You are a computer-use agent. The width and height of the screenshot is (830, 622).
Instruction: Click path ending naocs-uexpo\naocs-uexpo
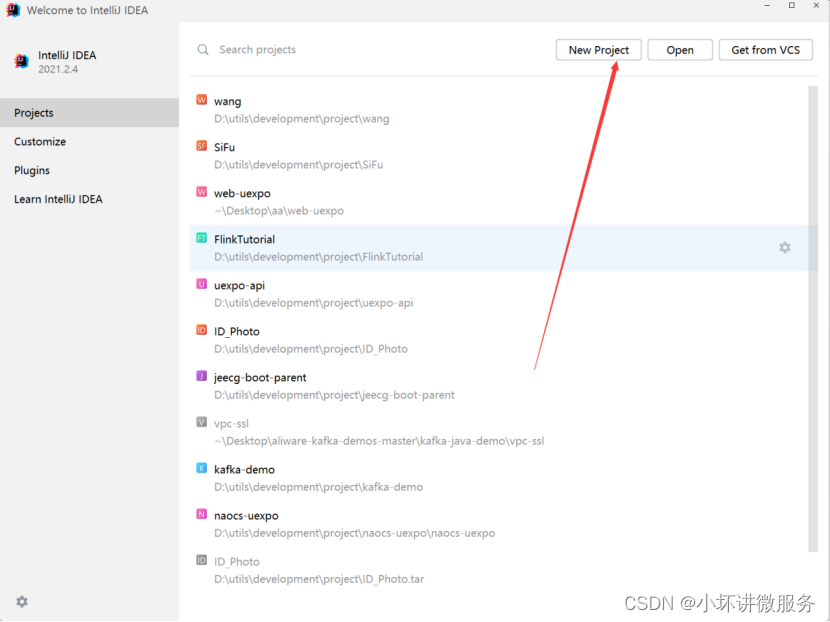pyautogui.click(x=355, y=533)
